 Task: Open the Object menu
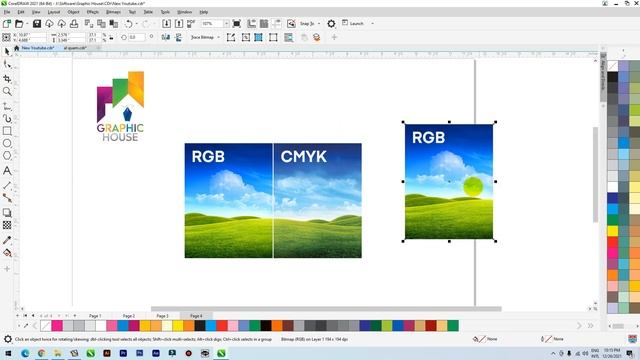pos(73,12)
